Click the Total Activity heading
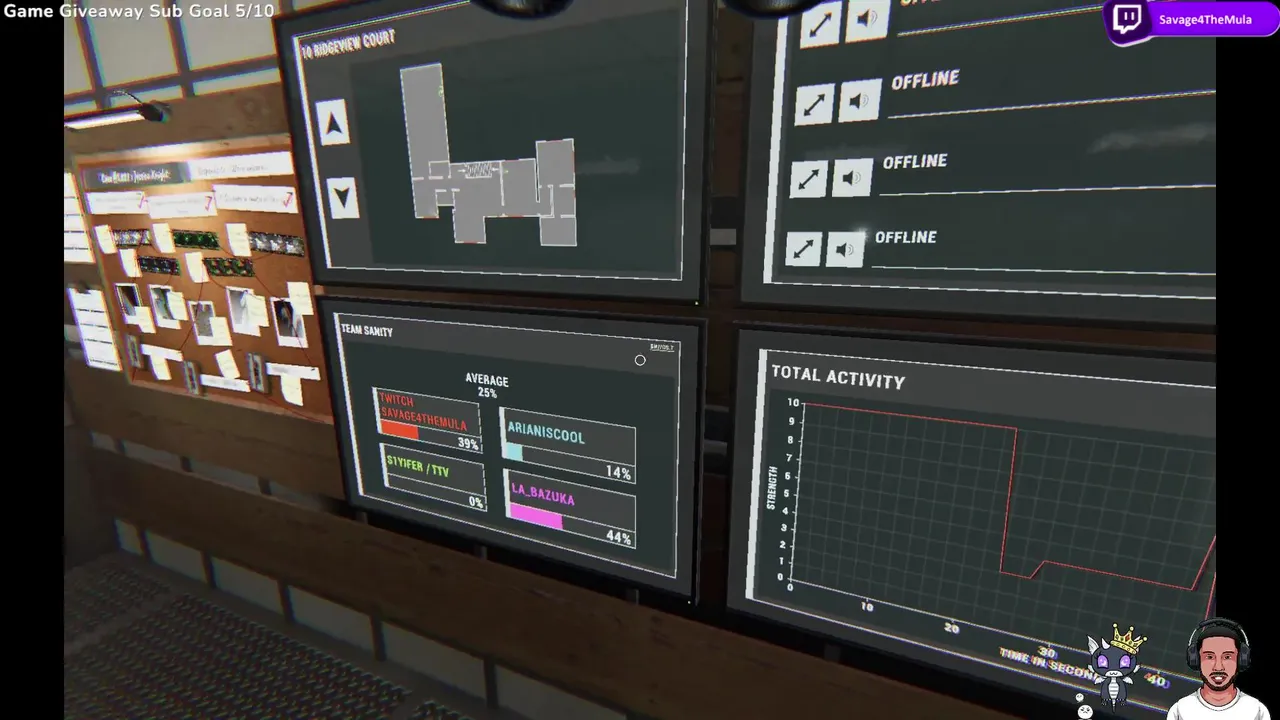This screenshot has width=1280, height=720. coord(838,376)
